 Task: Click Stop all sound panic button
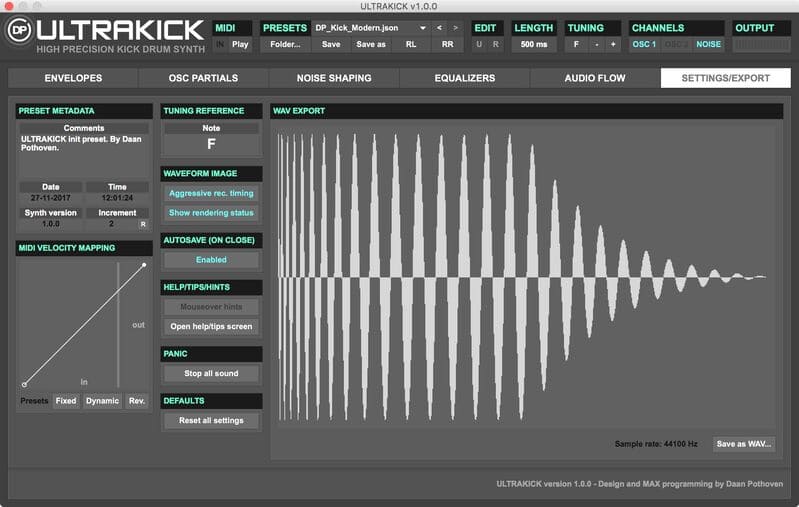(211, 373)
